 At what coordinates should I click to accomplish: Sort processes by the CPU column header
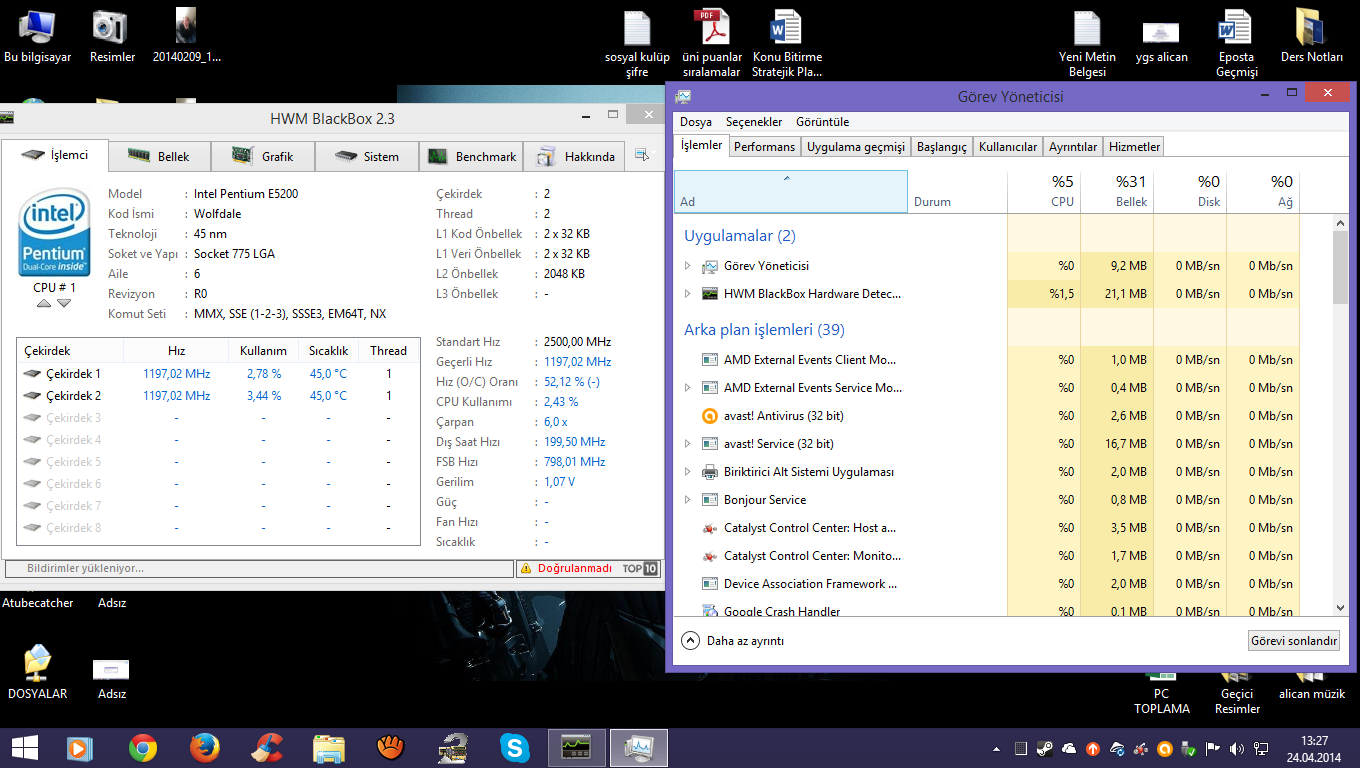pos(1044,191)
